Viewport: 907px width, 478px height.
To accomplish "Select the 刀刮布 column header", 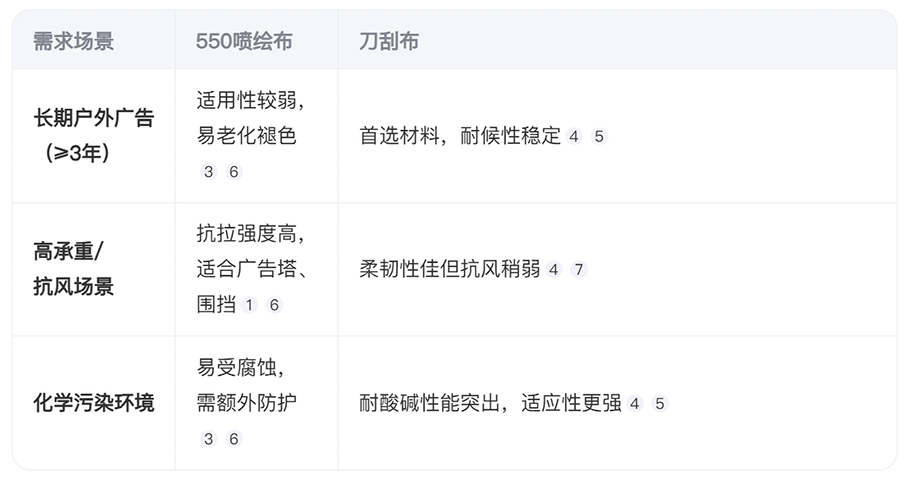I will tap(389, 42).
